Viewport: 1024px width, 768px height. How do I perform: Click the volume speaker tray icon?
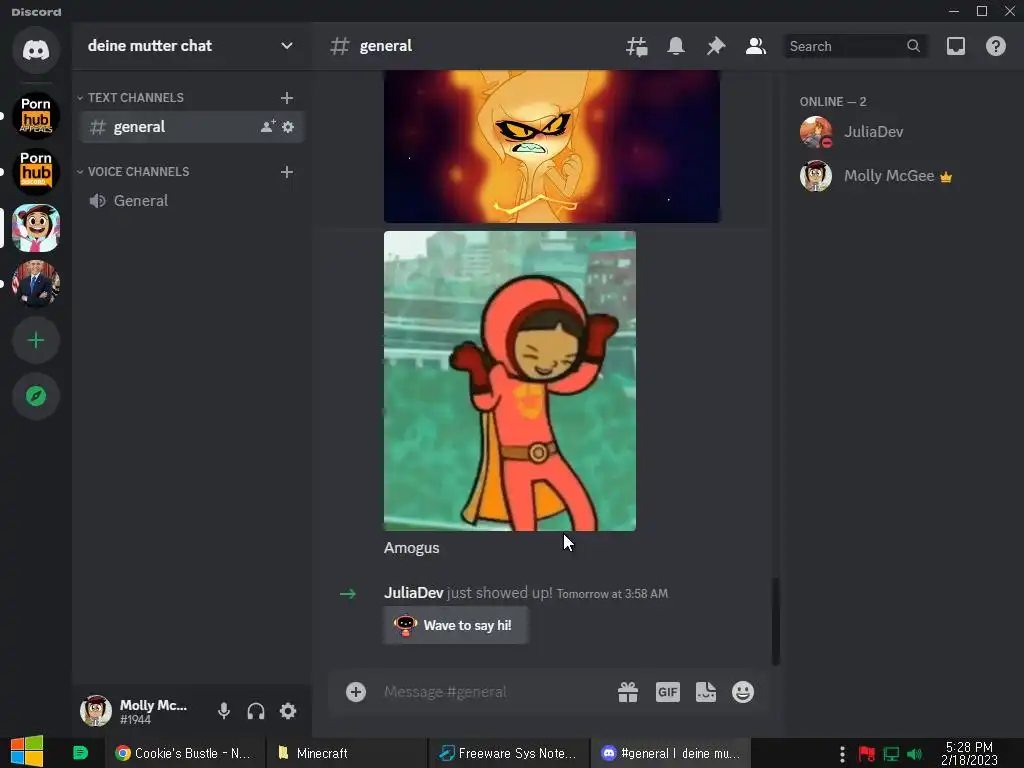tap(914, 754)
